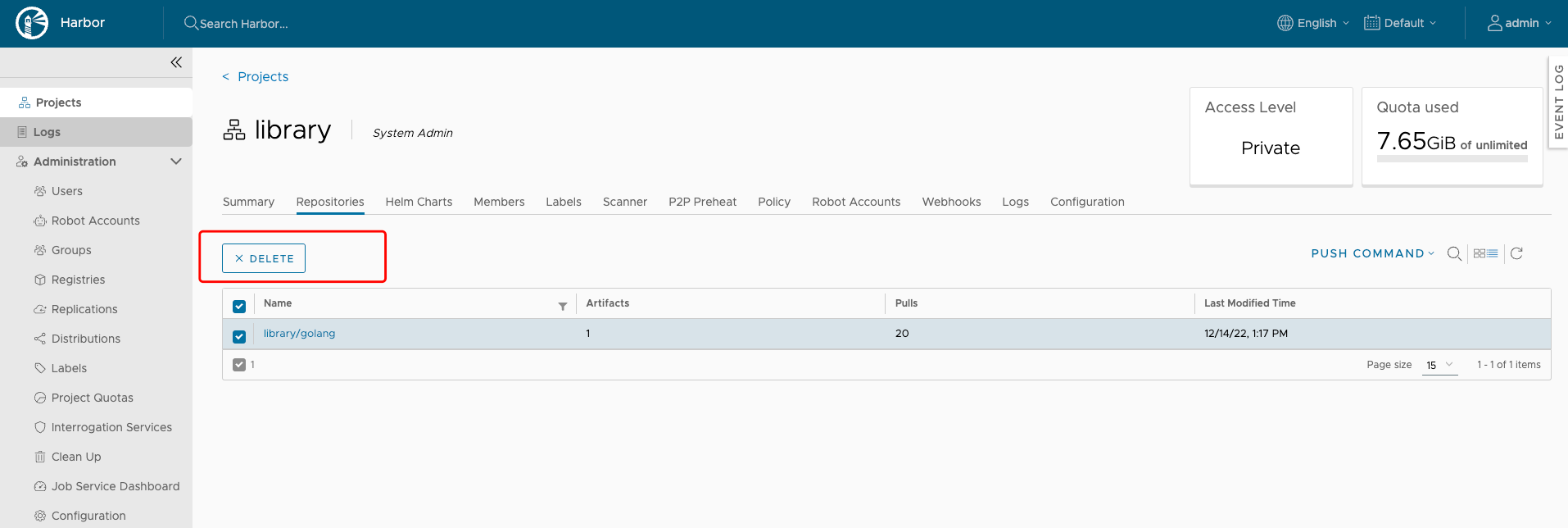Click the repository search magnifier icon
The image size is (1568, 528).
tap(1454, 254)
